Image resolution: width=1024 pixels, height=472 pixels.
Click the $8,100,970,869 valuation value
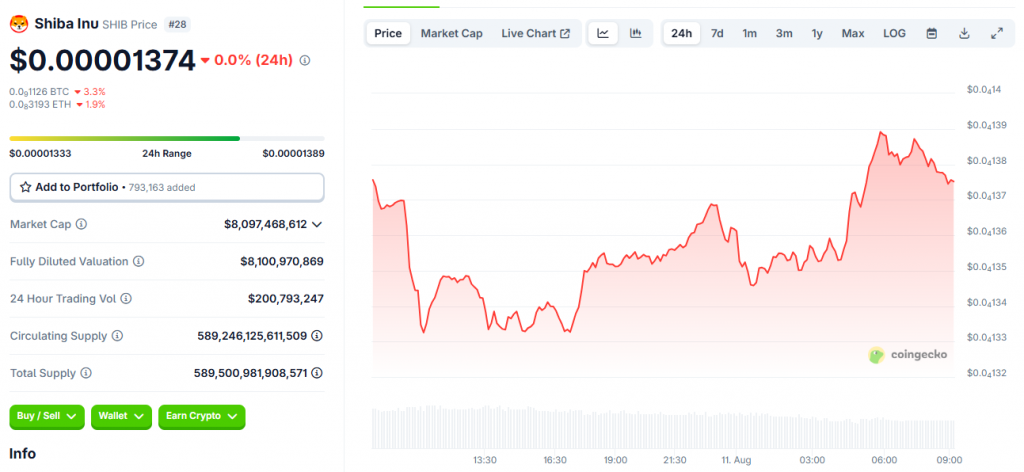pyautogui.click(x=282, y=261)
